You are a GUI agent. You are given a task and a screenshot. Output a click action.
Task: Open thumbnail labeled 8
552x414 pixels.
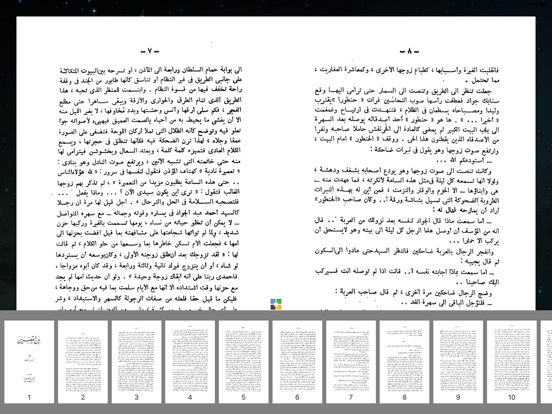[404, 362]
